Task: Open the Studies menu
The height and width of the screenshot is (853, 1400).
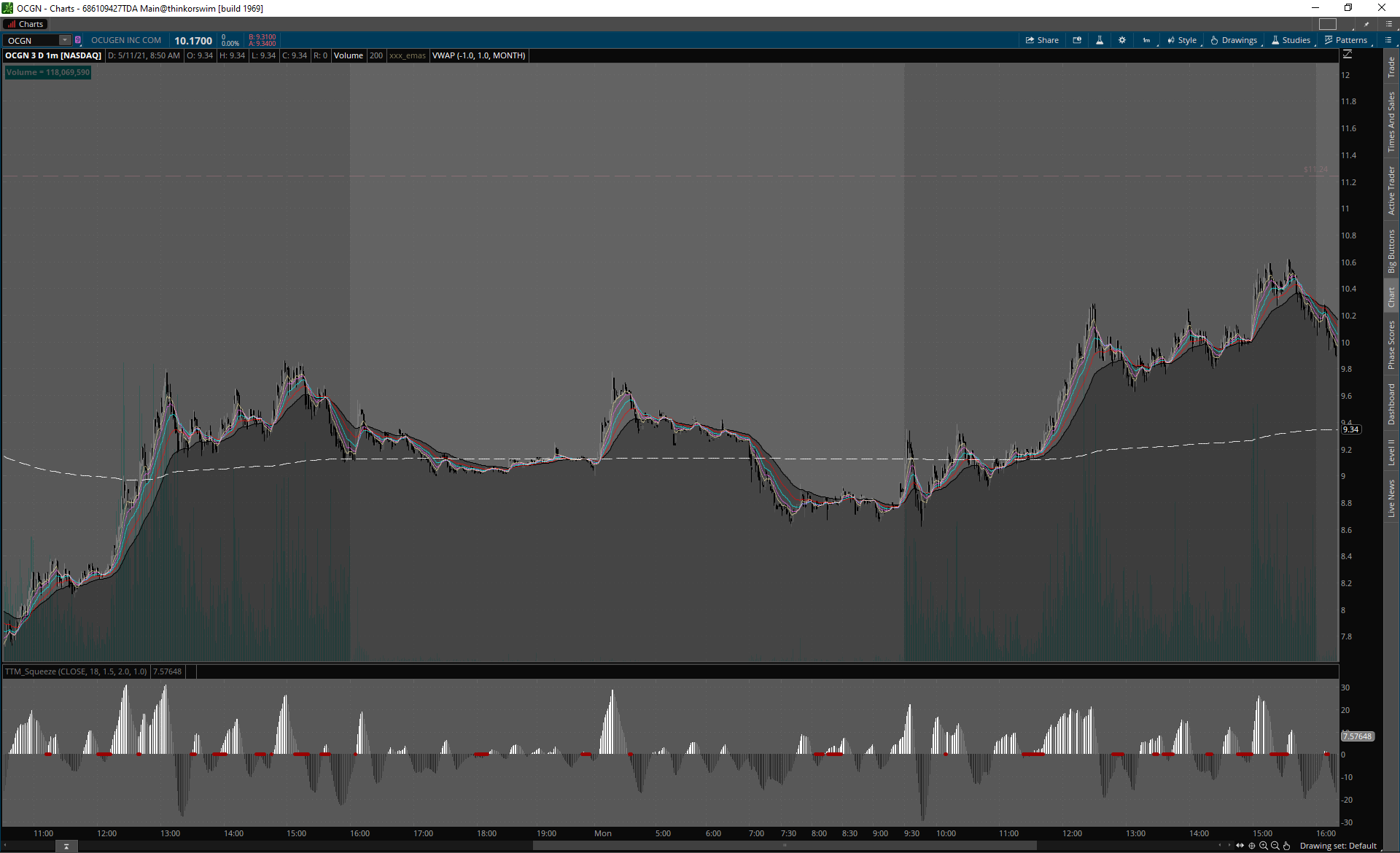Action: [x=1291, y=40]
